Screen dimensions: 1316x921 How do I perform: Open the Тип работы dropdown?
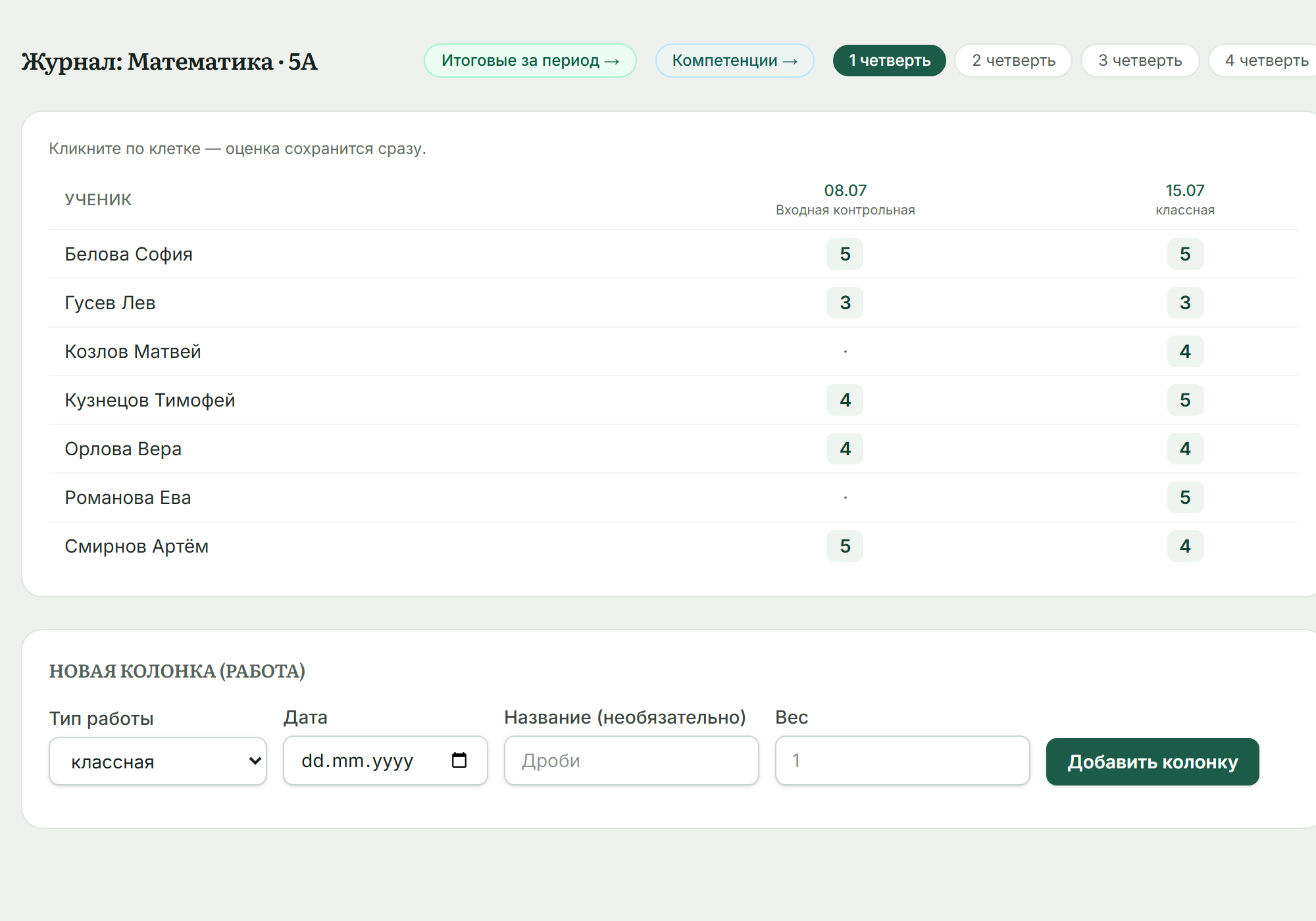(158, 761)
